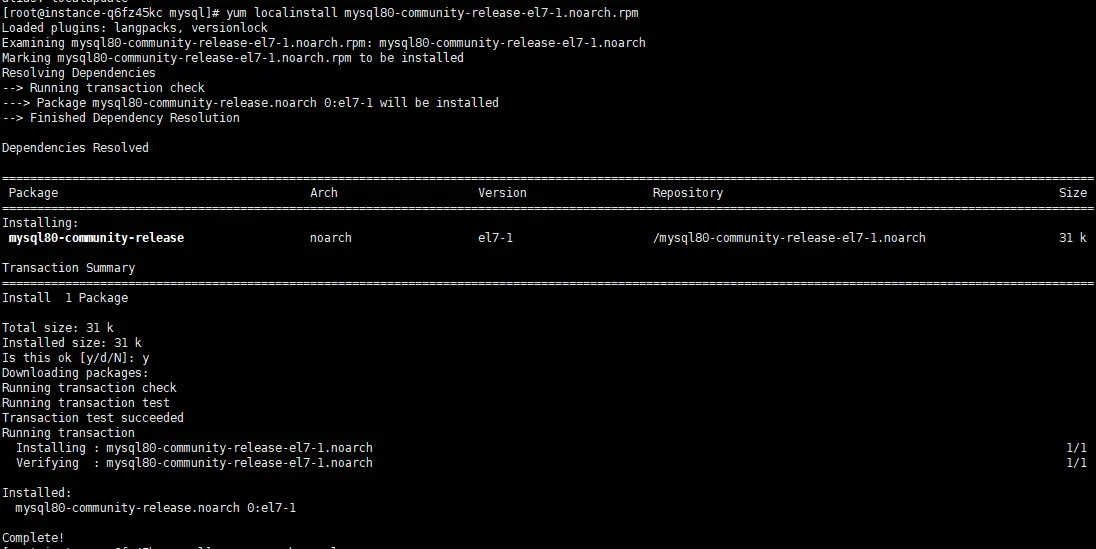Click the 'Resolving Dependencies' line

click(x=79, y=73)
